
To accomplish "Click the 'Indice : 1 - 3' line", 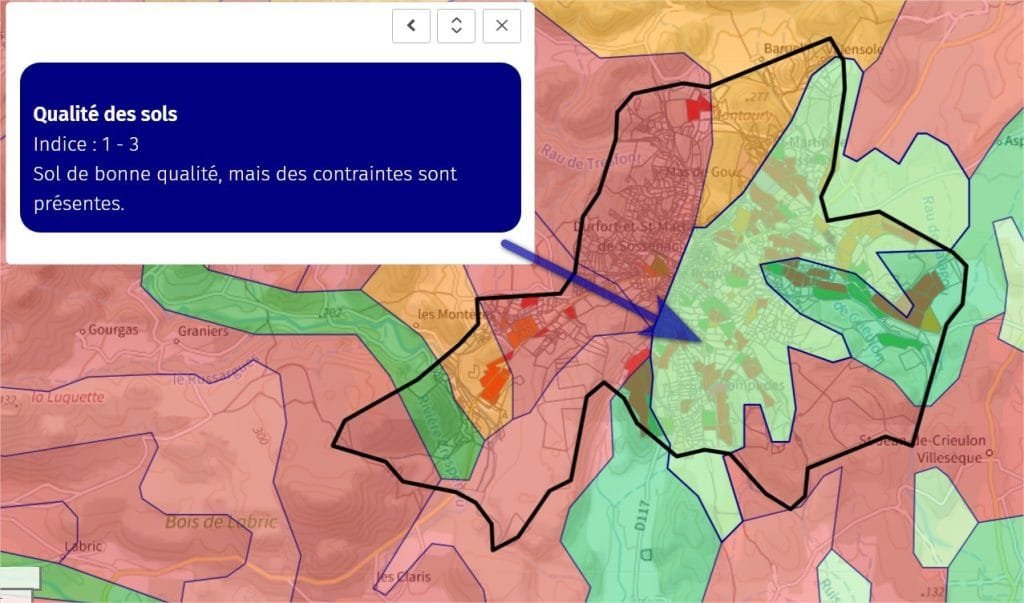I will (x=86, y=144).
